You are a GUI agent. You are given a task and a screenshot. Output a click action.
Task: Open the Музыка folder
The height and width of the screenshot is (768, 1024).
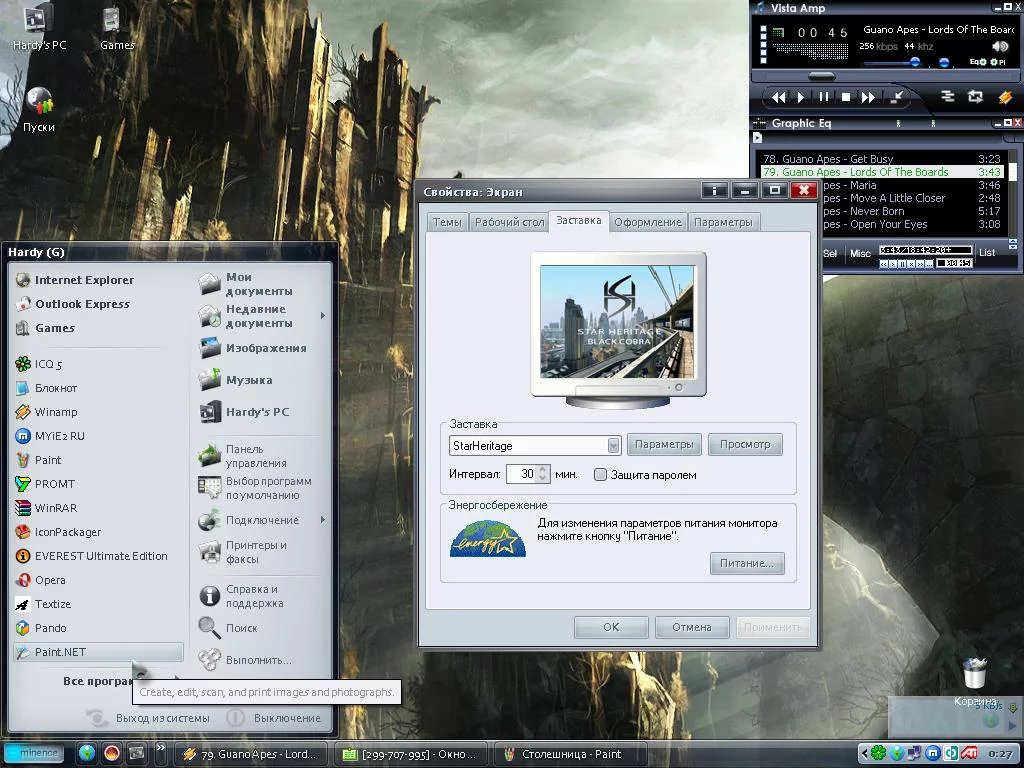click(x=236, y=380)
